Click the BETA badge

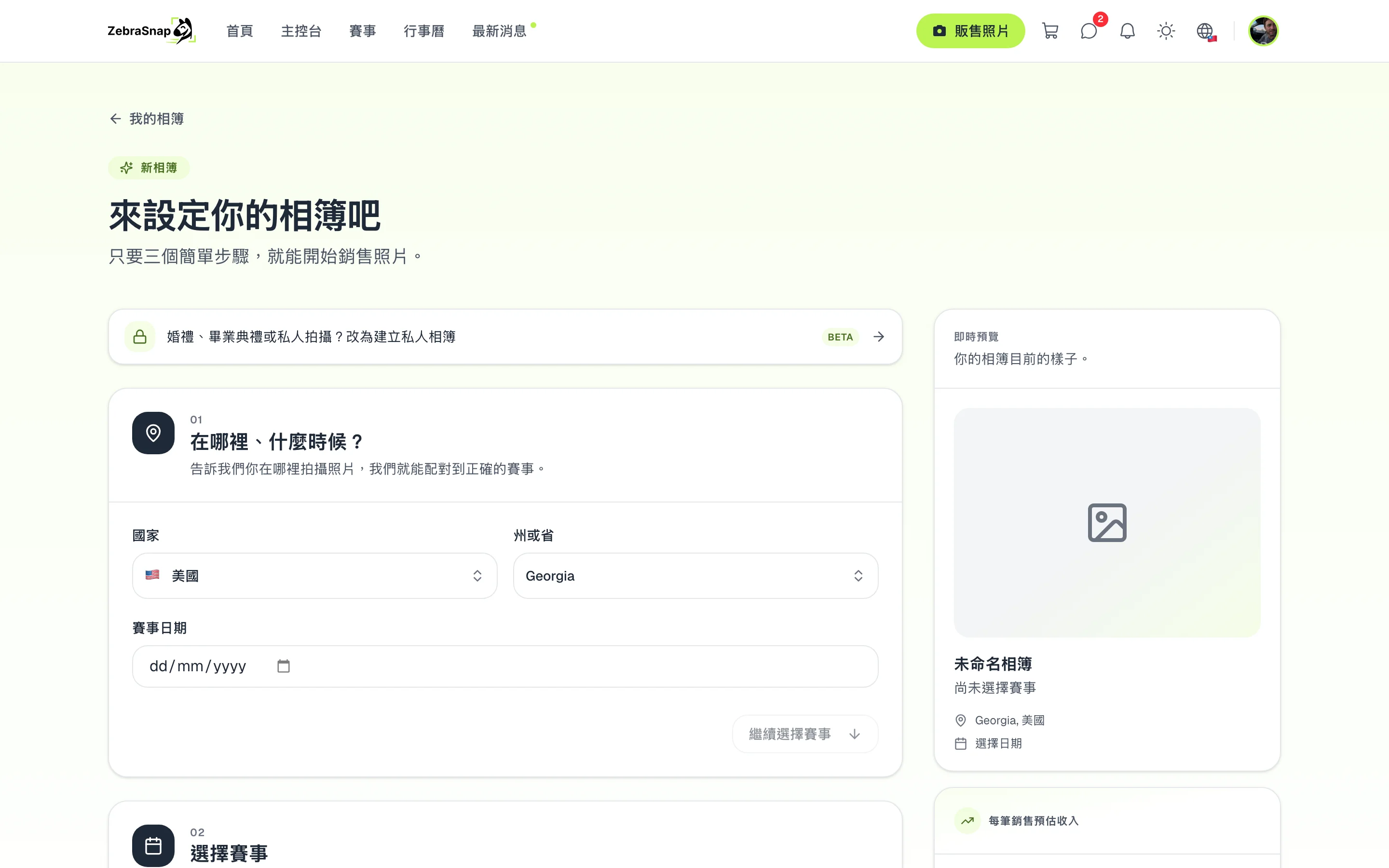tap(840, 337)
